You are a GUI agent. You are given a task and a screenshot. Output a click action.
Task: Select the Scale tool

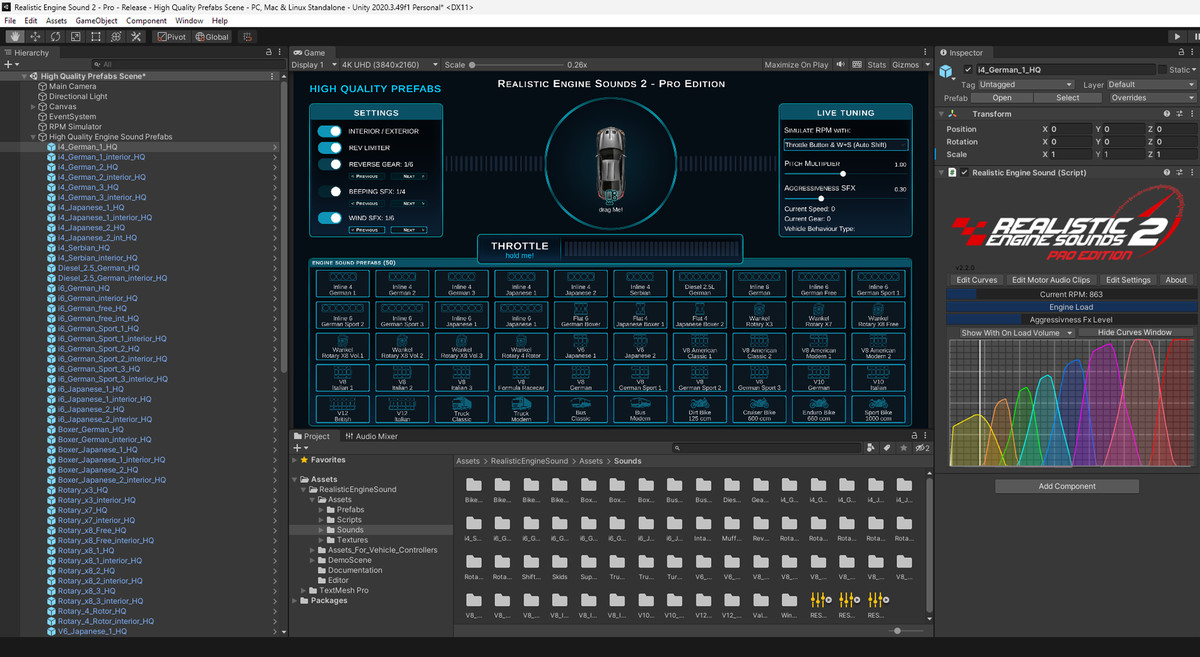75,36
